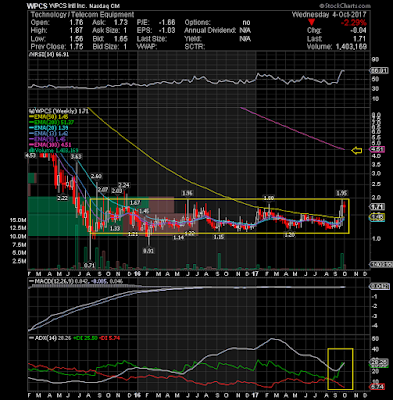Click the yellow arrow pointing at 4.51

tap(357, 151)
